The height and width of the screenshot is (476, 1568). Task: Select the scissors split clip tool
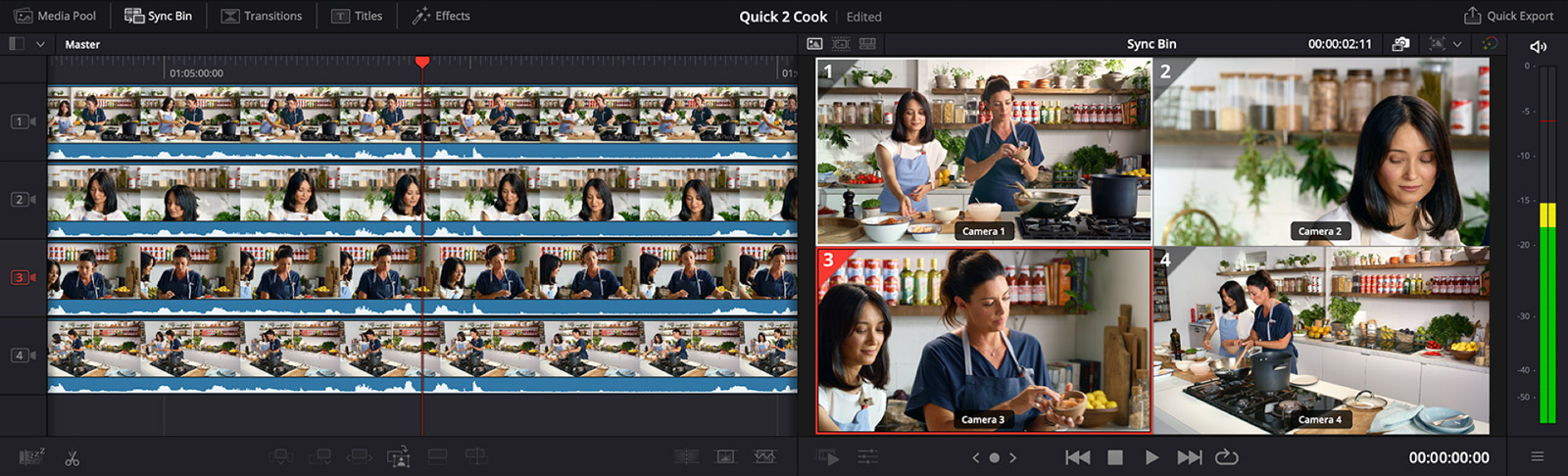point(73,457)
